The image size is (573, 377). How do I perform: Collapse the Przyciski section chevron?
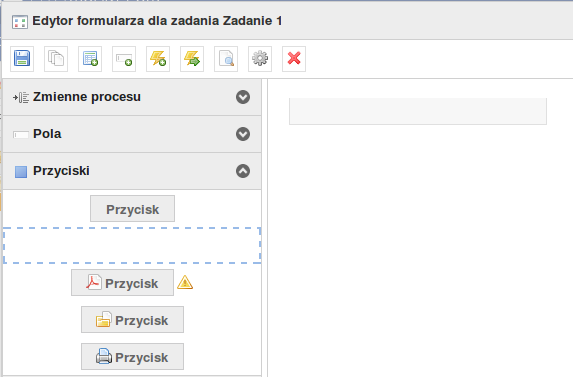coord(243,171)
